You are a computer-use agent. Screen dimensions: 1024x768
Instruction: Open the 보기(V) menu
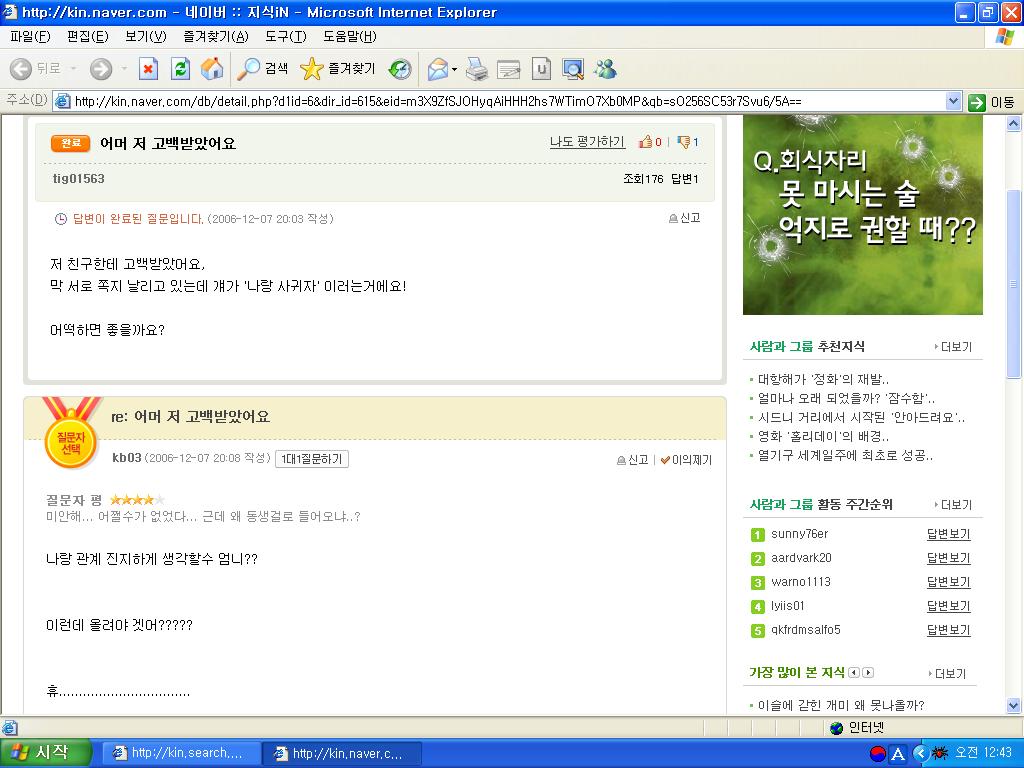[x=146, y=37]
